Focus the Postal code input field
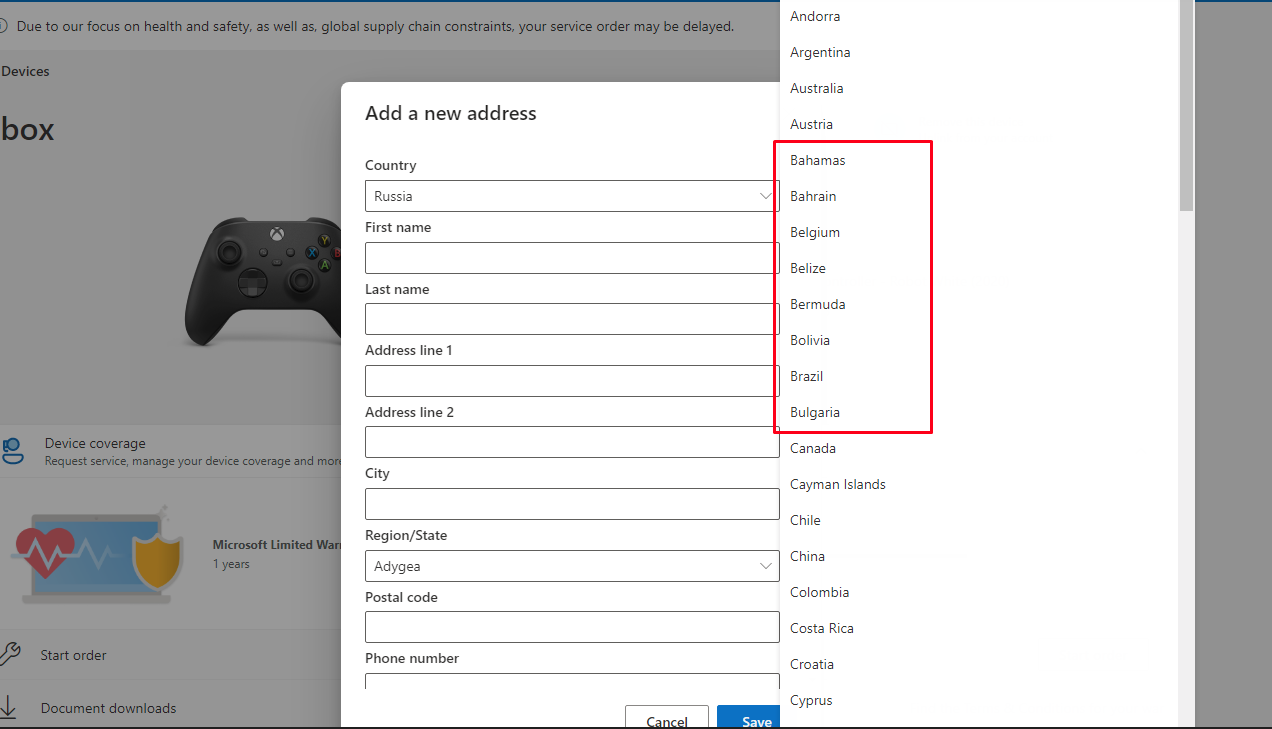 [572, 627]
